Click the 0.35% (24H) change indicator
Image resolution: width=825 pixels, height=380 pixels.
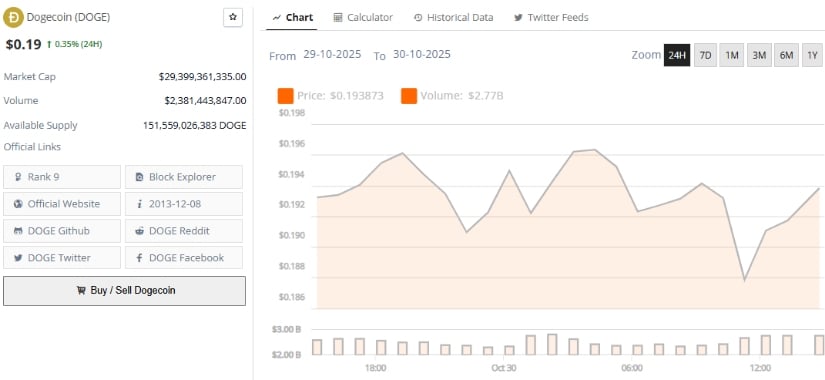[74, 44]
